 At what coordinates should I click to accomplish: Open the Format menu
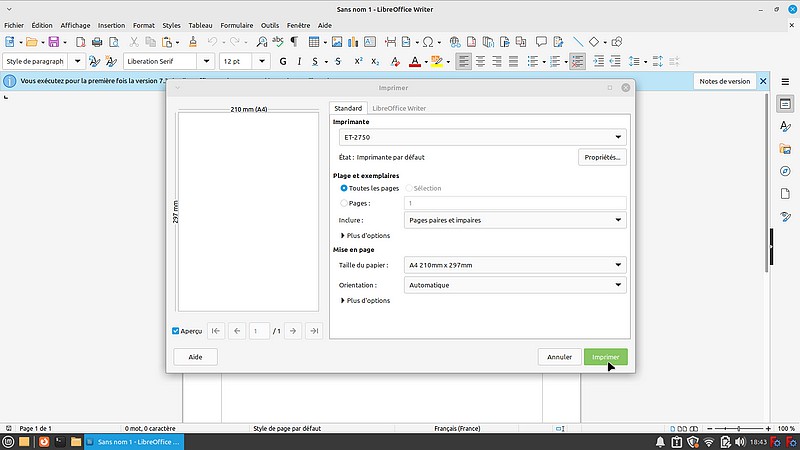tap(143, 26)
